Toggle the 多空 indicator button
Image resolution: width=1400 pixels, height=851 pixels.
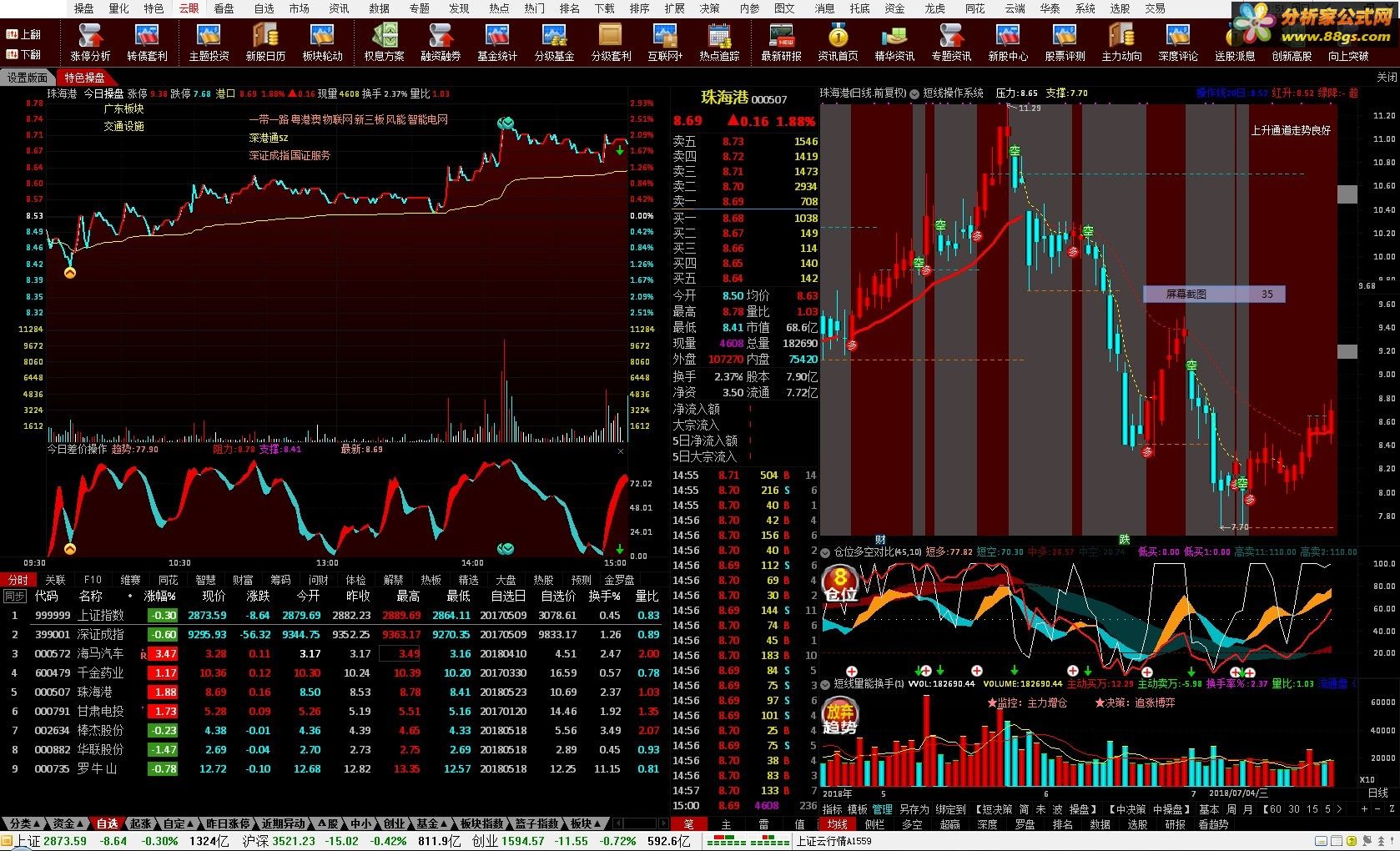[913, 824]
